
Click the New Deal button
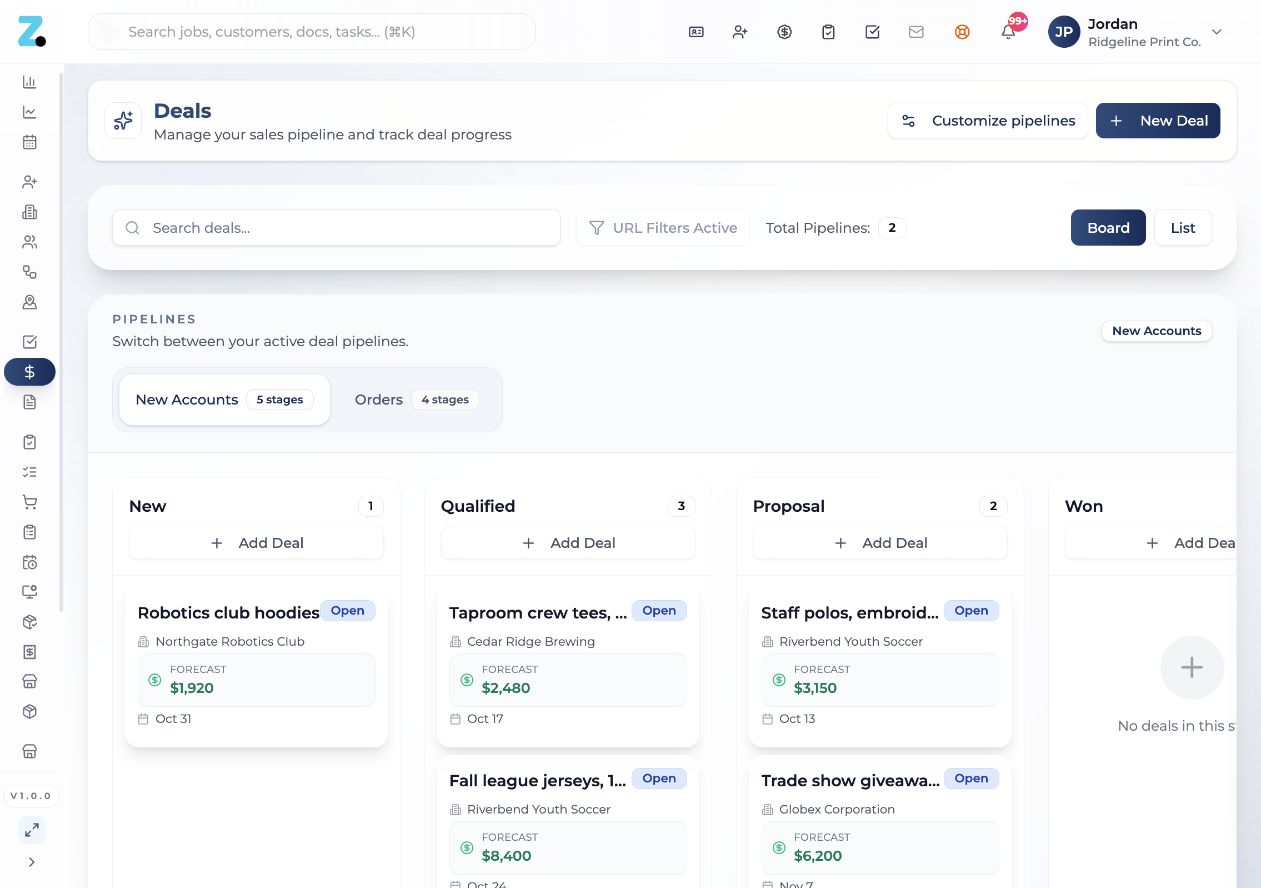point(1158,121)
